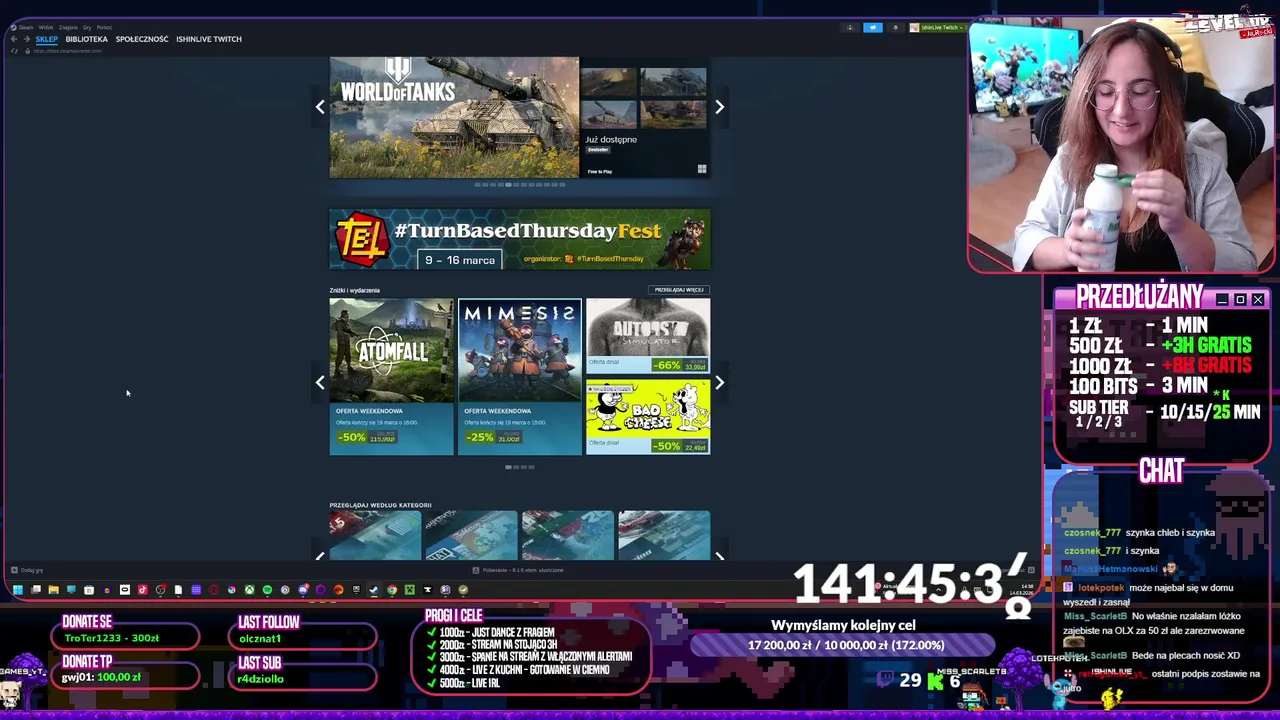This screenshot has height=720, width=1280.
Task: Open the Pomoc menu
Action: pyautogui.click(x=104, y=28)
